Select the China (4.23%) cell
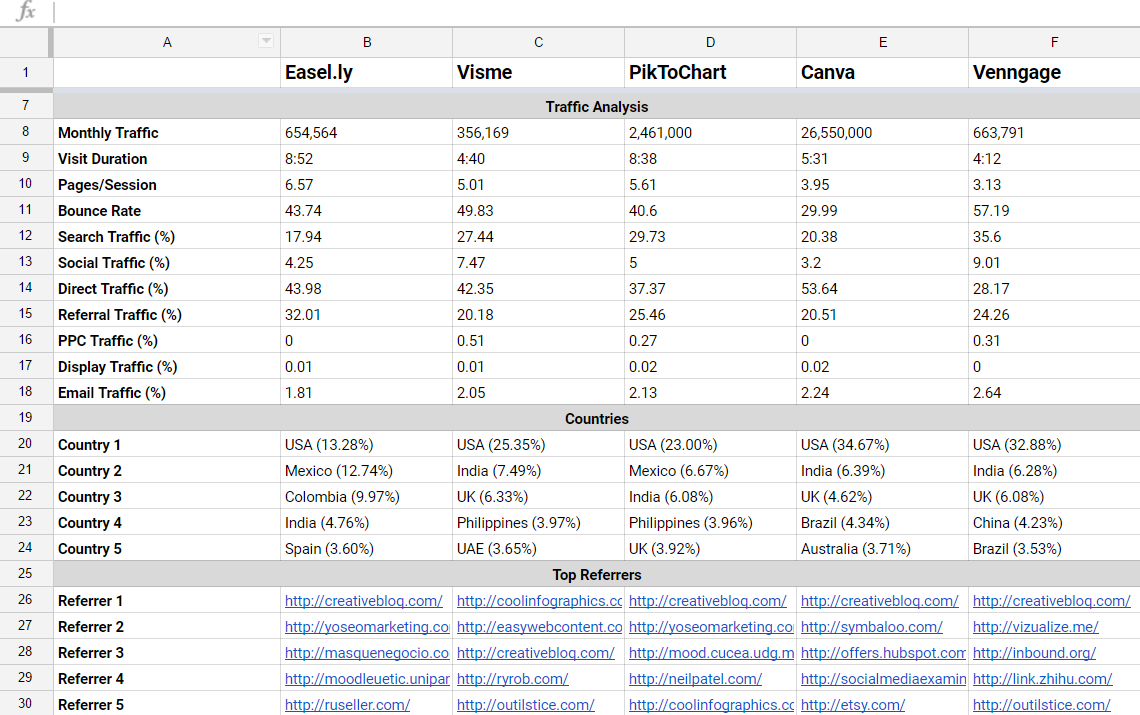This screenshot has height=715, width=1140. point(1054,522)
